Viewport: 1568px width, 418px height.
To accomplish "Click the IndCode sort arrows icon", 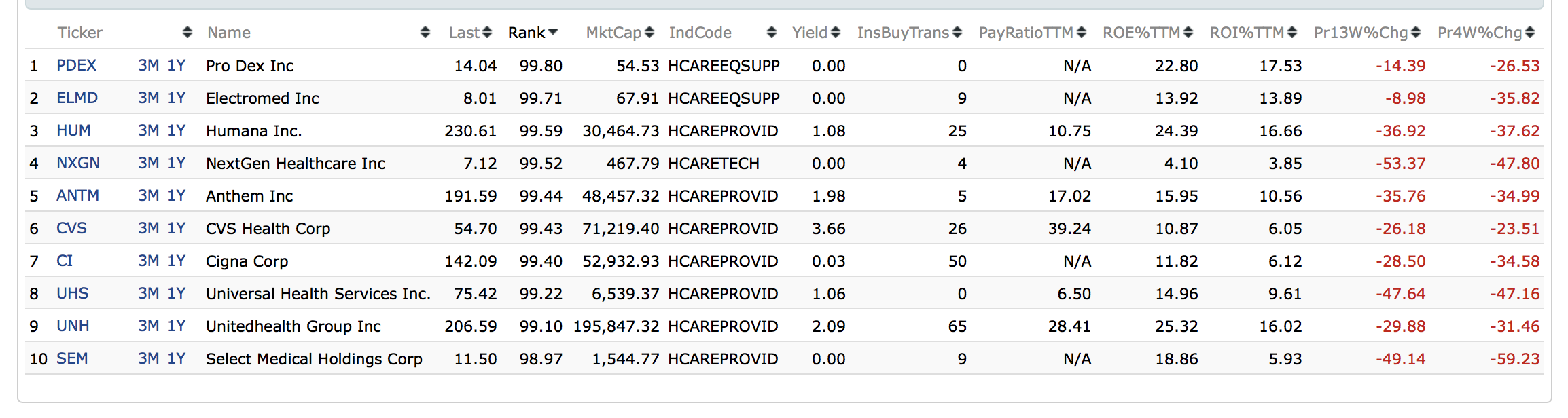I will tap(772, 33).
